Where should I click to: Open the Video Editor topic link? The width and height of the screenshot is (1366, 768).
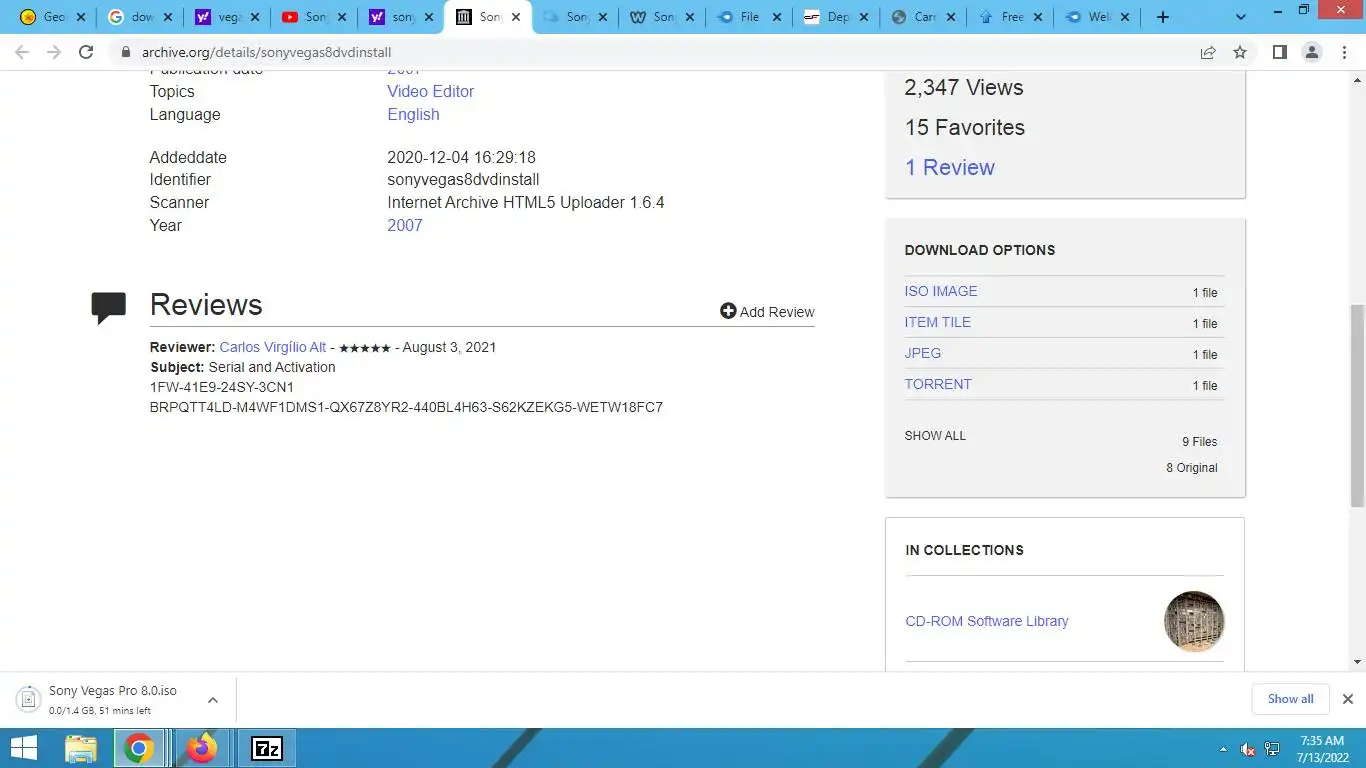pyautogui.click(x=430, y=91)
